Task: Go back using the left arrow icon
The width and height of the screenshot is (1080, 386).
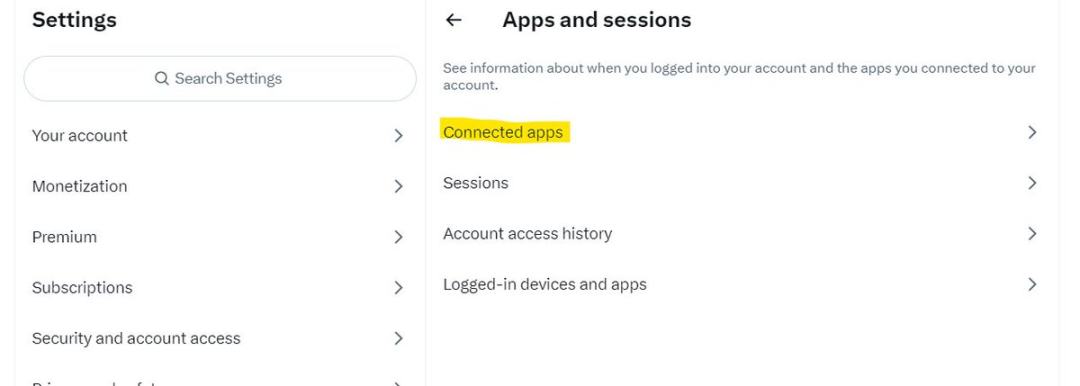Action: click(453, 20)
